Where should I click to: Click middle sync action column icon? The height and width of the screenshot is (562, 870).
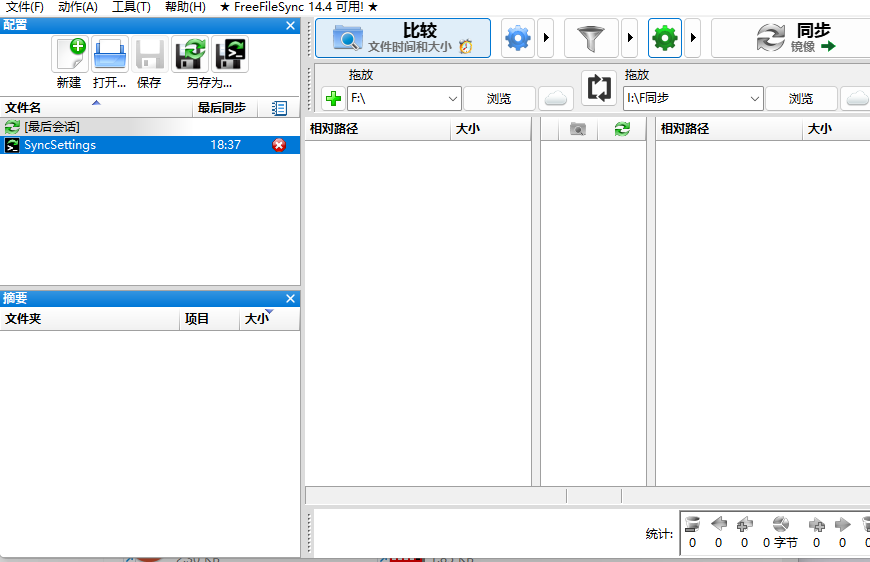[x=622, y=129]
